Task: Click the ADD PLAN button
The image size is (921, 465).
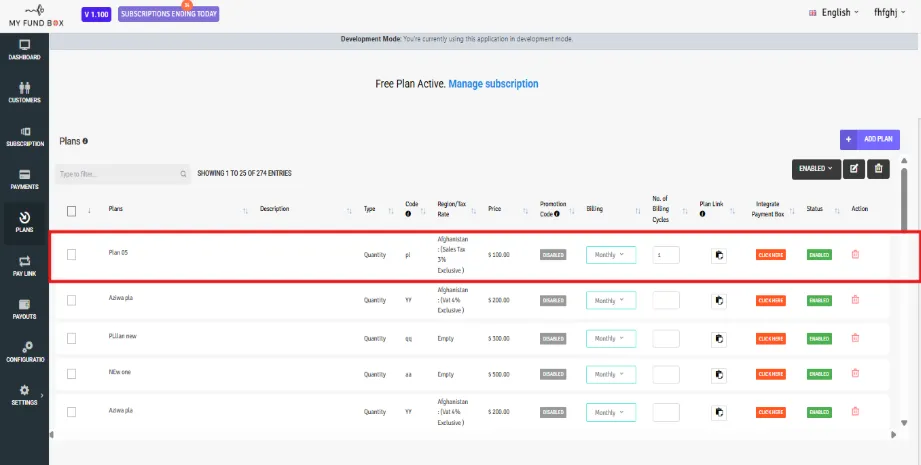Action: pyautogui.click(x=870, y=140)
